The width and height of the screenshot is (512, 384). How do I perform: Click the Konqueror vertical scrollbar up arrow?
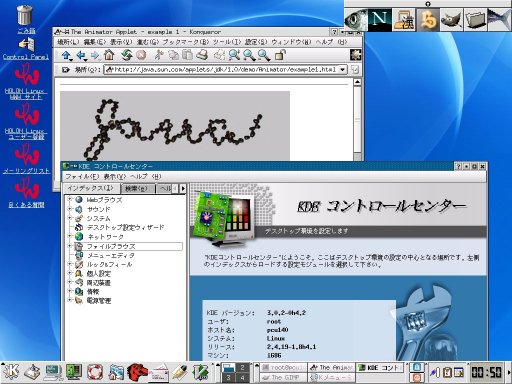pos(357,82)
